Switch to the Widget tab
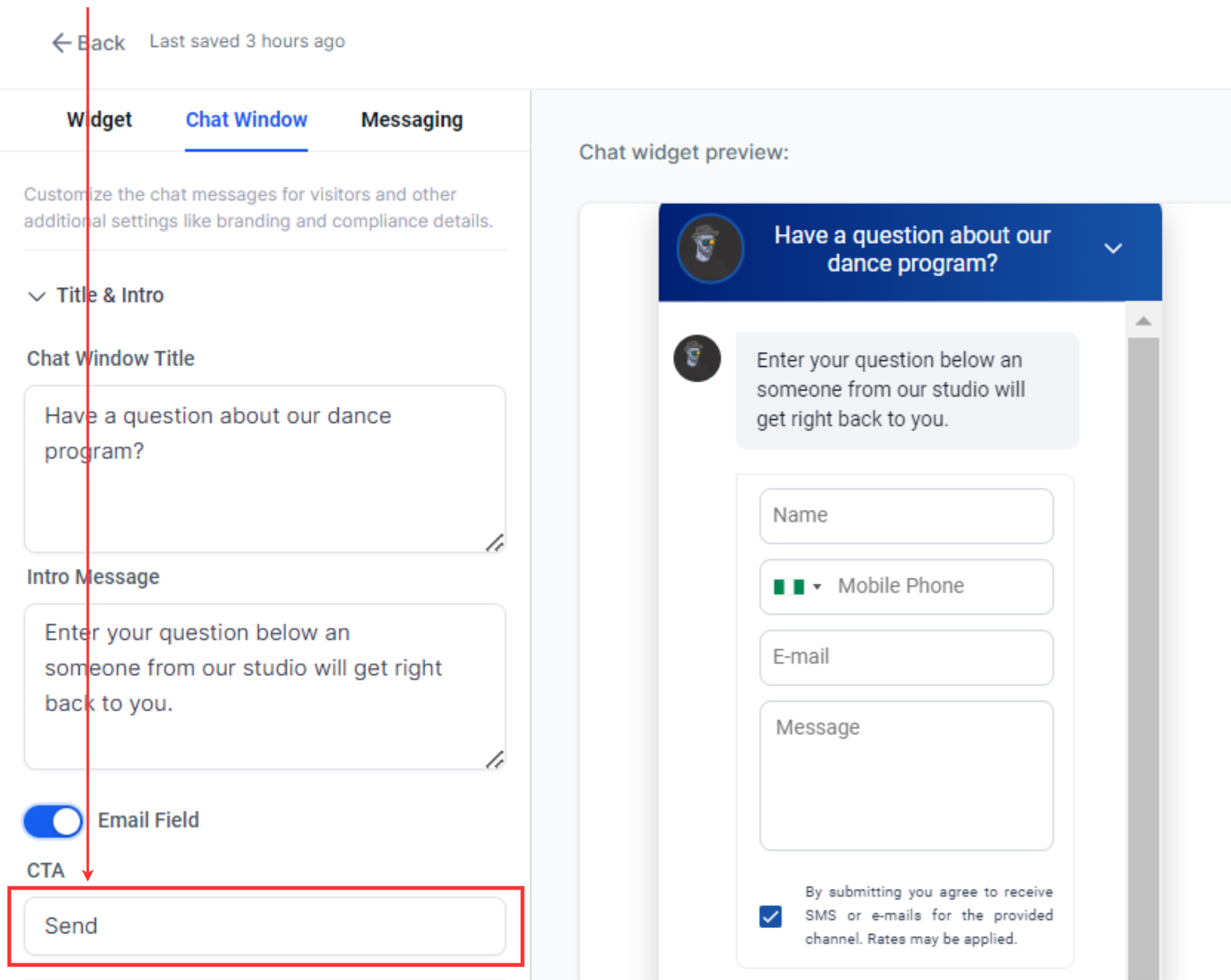 pos(99,119)
